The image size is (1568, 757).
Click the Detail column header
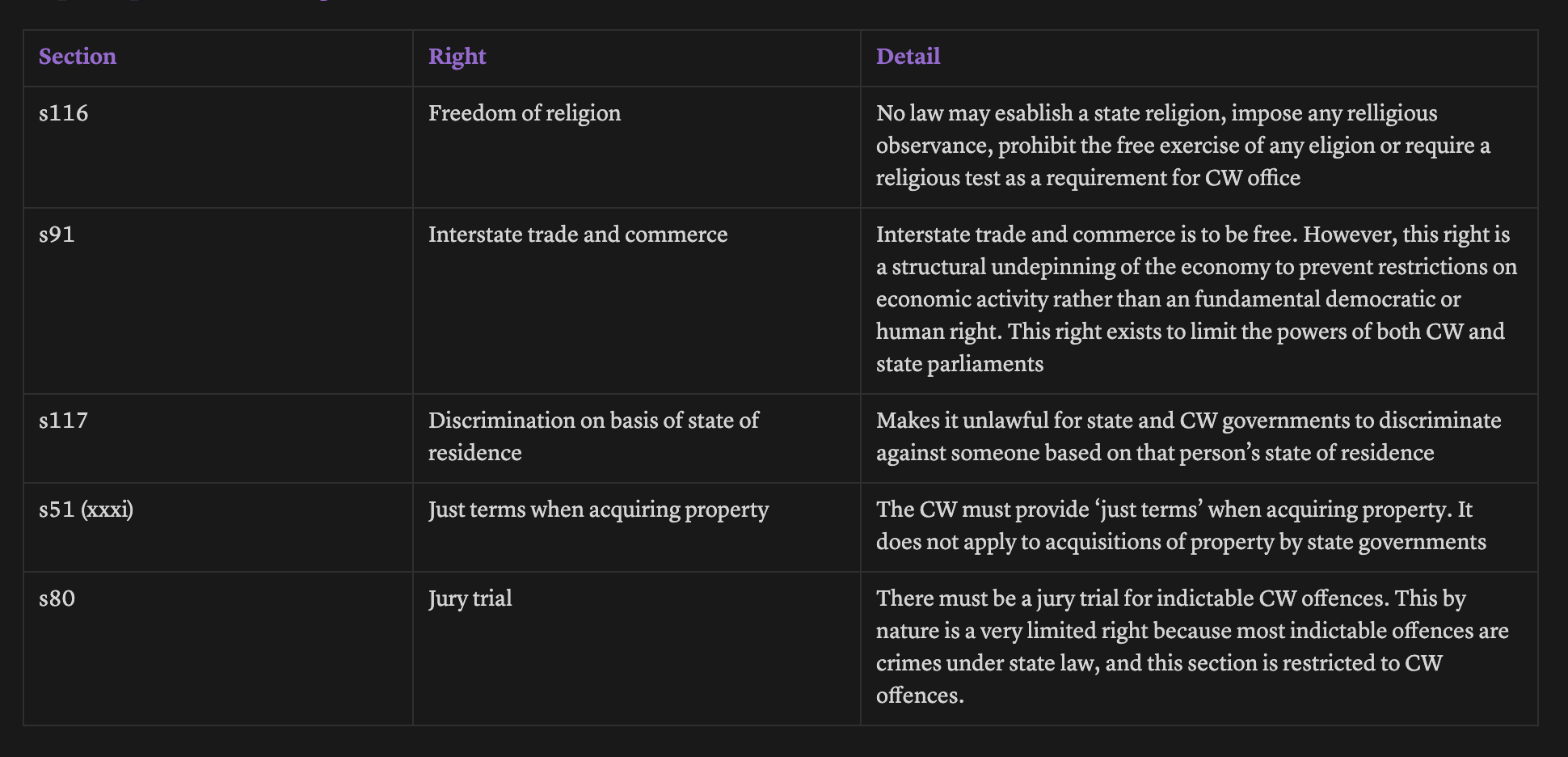click(908, 57)
